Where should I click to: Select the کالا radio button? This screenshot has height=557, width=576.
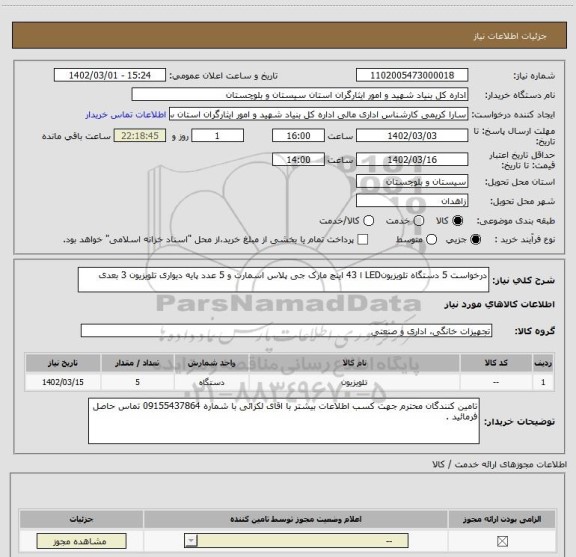[x=458, y=221]
